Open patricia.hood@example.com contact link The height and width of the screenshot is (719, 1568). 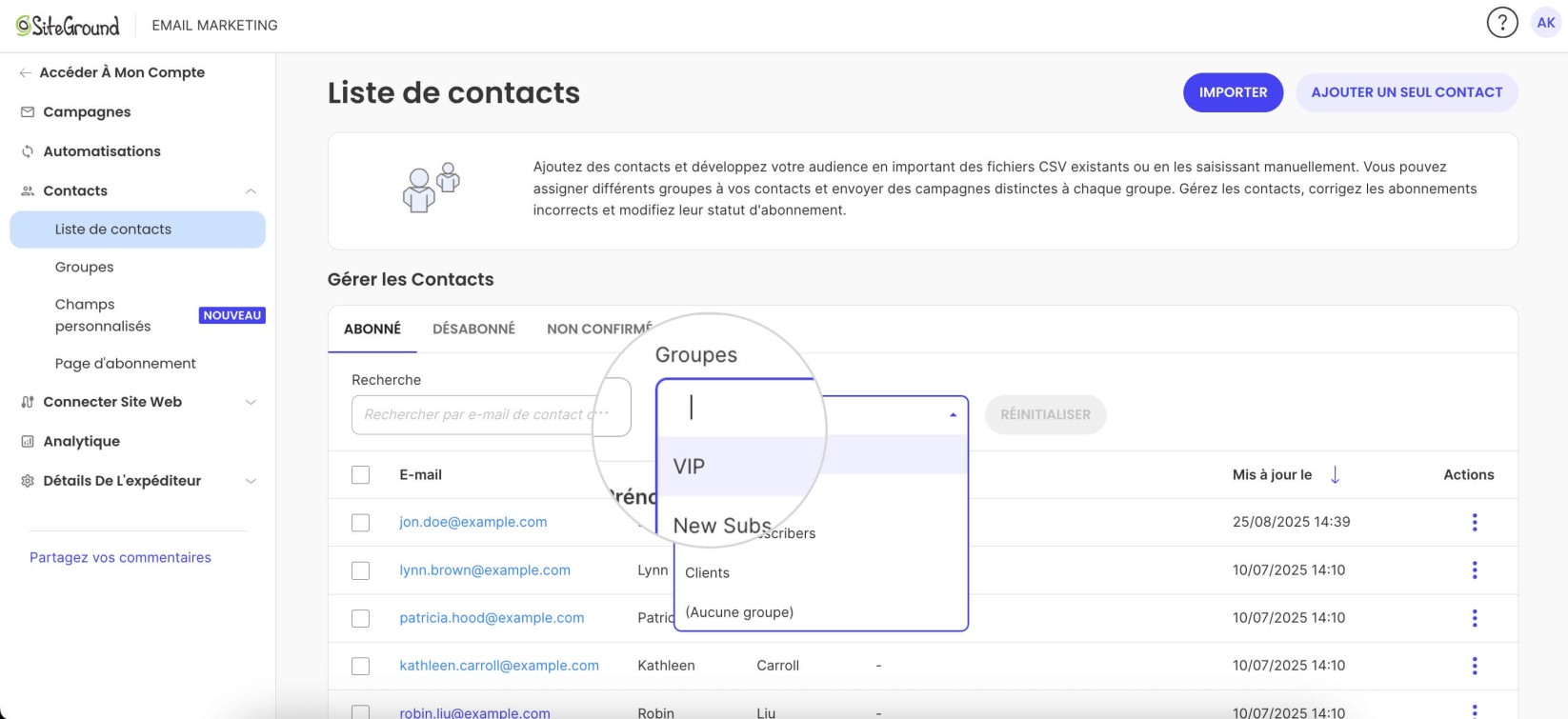pos(492,618)
